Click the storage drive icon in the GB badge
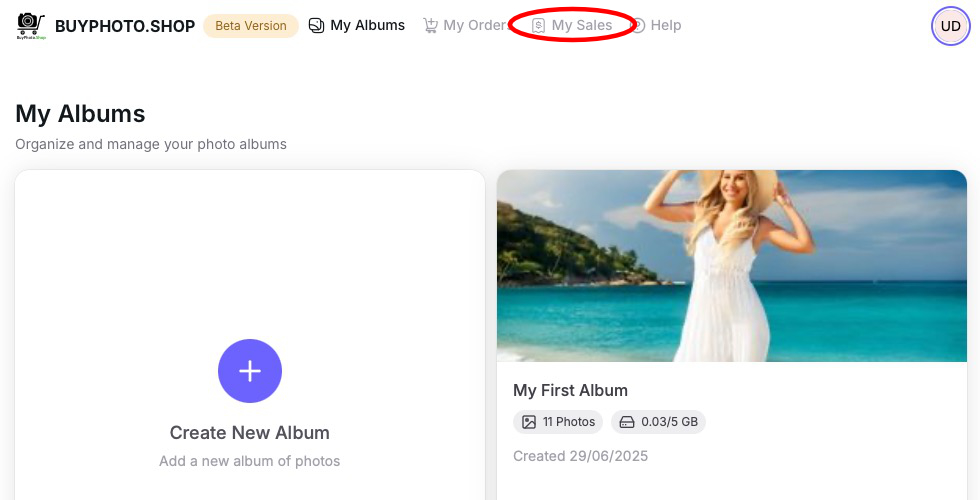Screen dimensions: 980x500 coord(627,422)
